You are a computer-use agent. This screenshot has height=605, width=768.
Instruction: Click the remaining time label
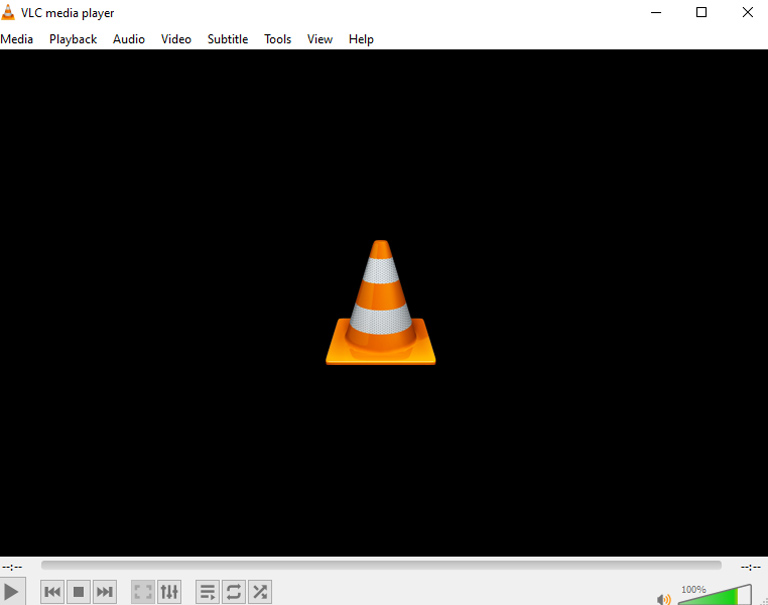coord(750,567)
